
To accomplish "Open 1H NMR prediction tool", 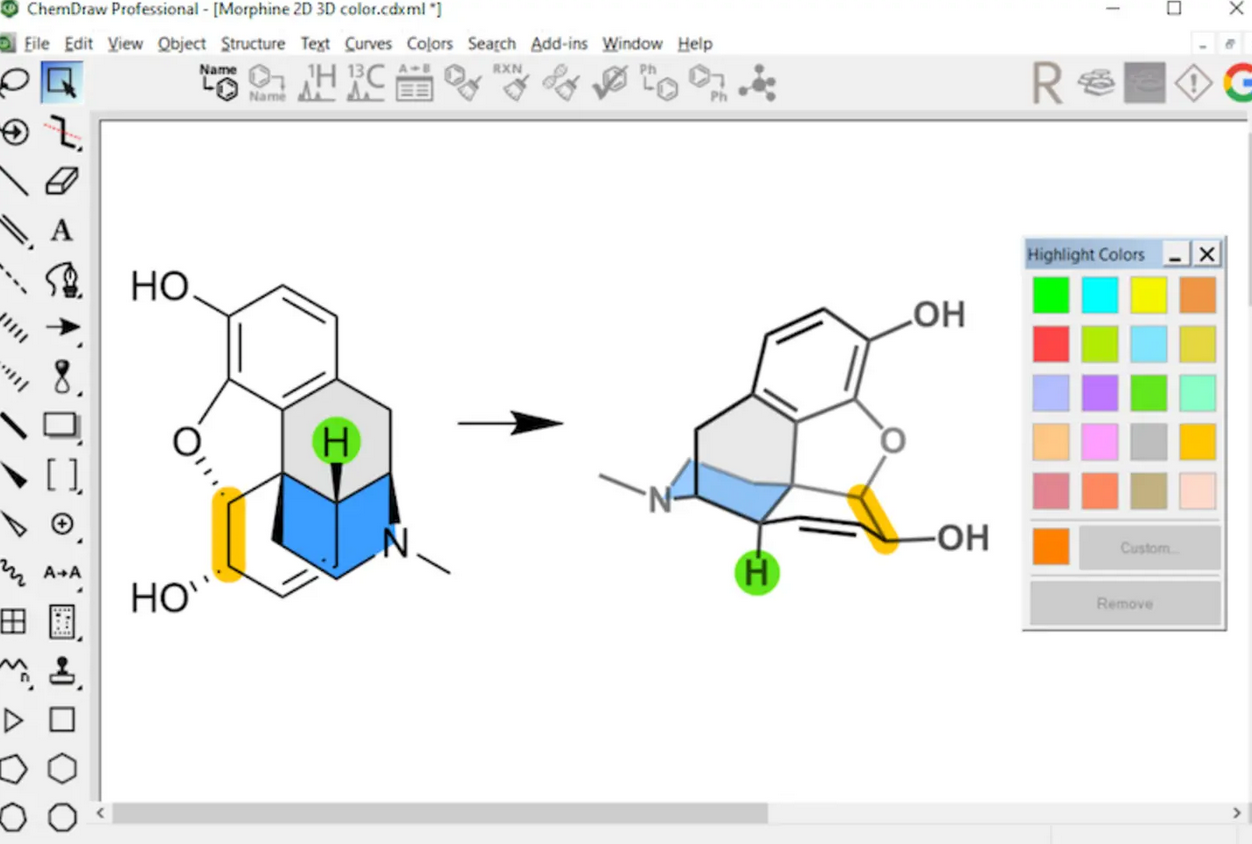I will click(318, 83).
